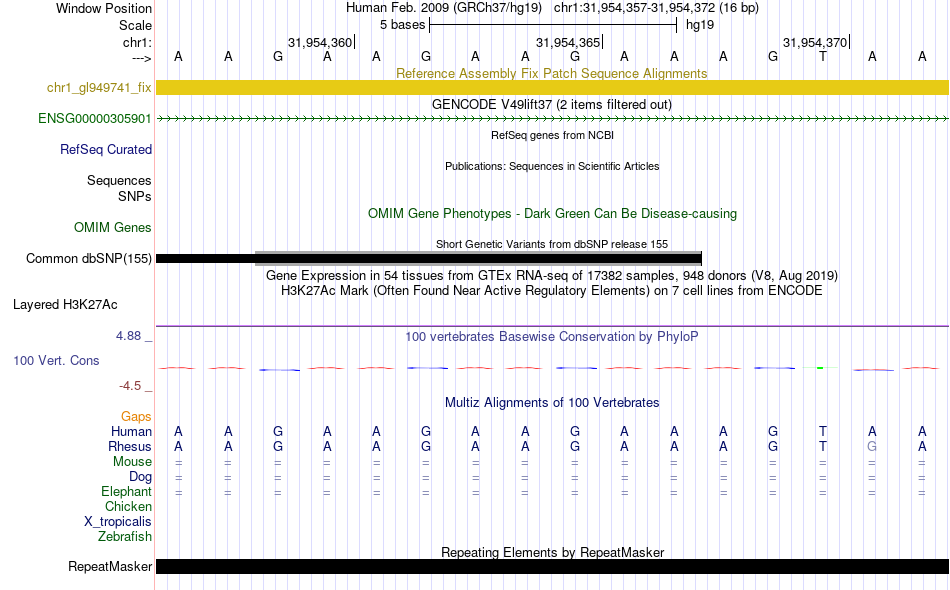Select the dbSNP variant black bar
Viewport: 950px width, 590px height.
pos(429,259)
